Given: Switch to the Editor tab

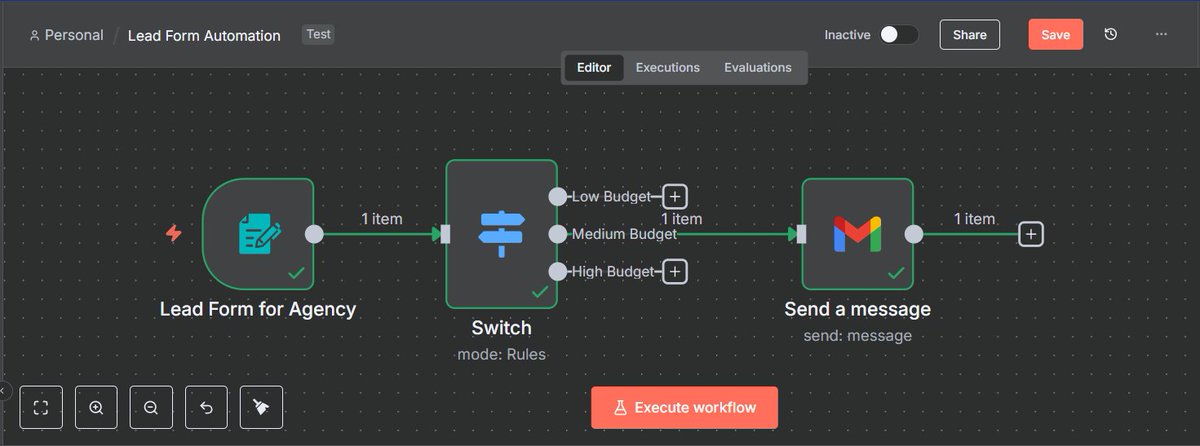Looking at the screenshot, I should pyautogui.click(x=594, y=68).
